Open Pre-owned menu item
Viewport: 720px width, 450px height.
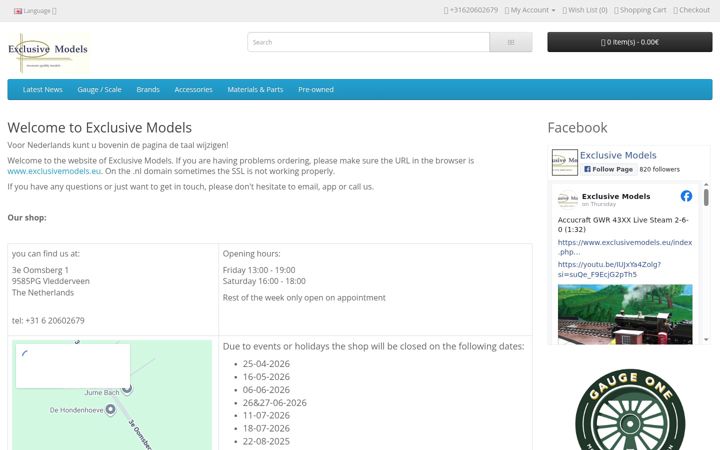[316, 90]
